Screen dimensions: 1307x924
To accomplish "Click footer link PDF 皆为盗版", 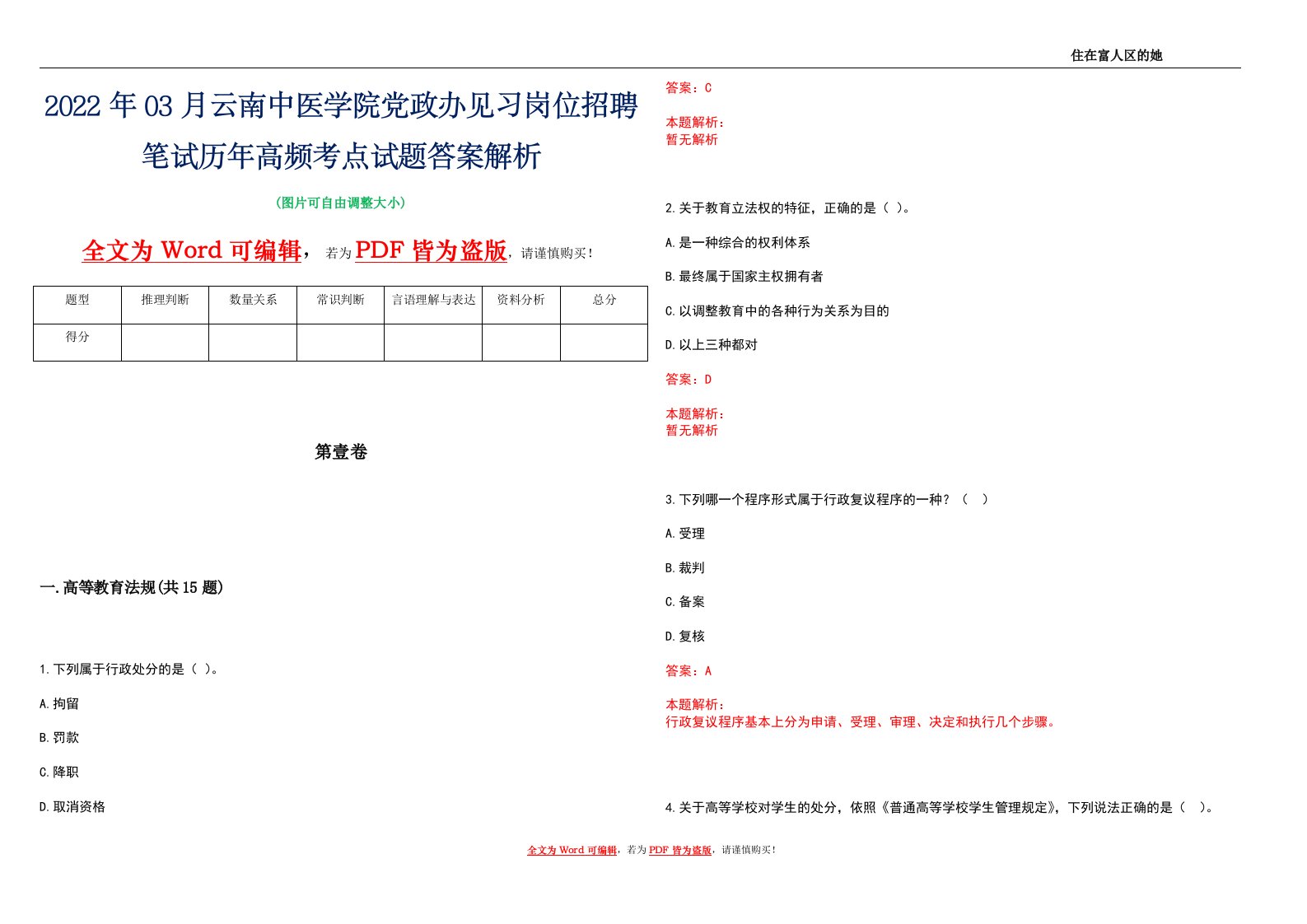I will tap(679, 850).
